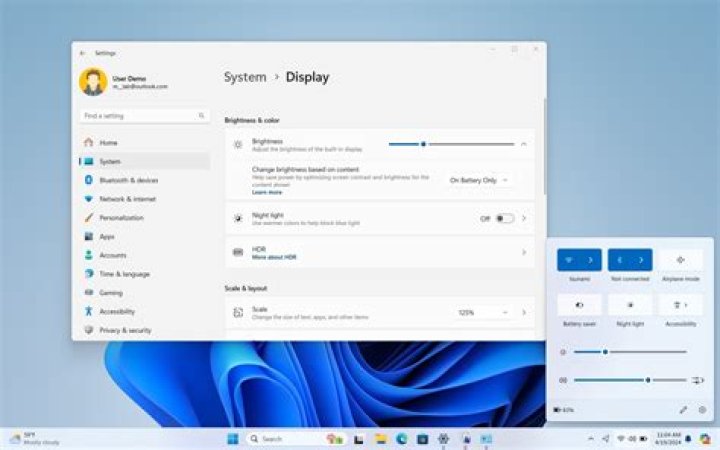The image size is (720, 450).
Task: Click the Bluetooth & devices sidebar icon
Action: (x=89, y=180)
